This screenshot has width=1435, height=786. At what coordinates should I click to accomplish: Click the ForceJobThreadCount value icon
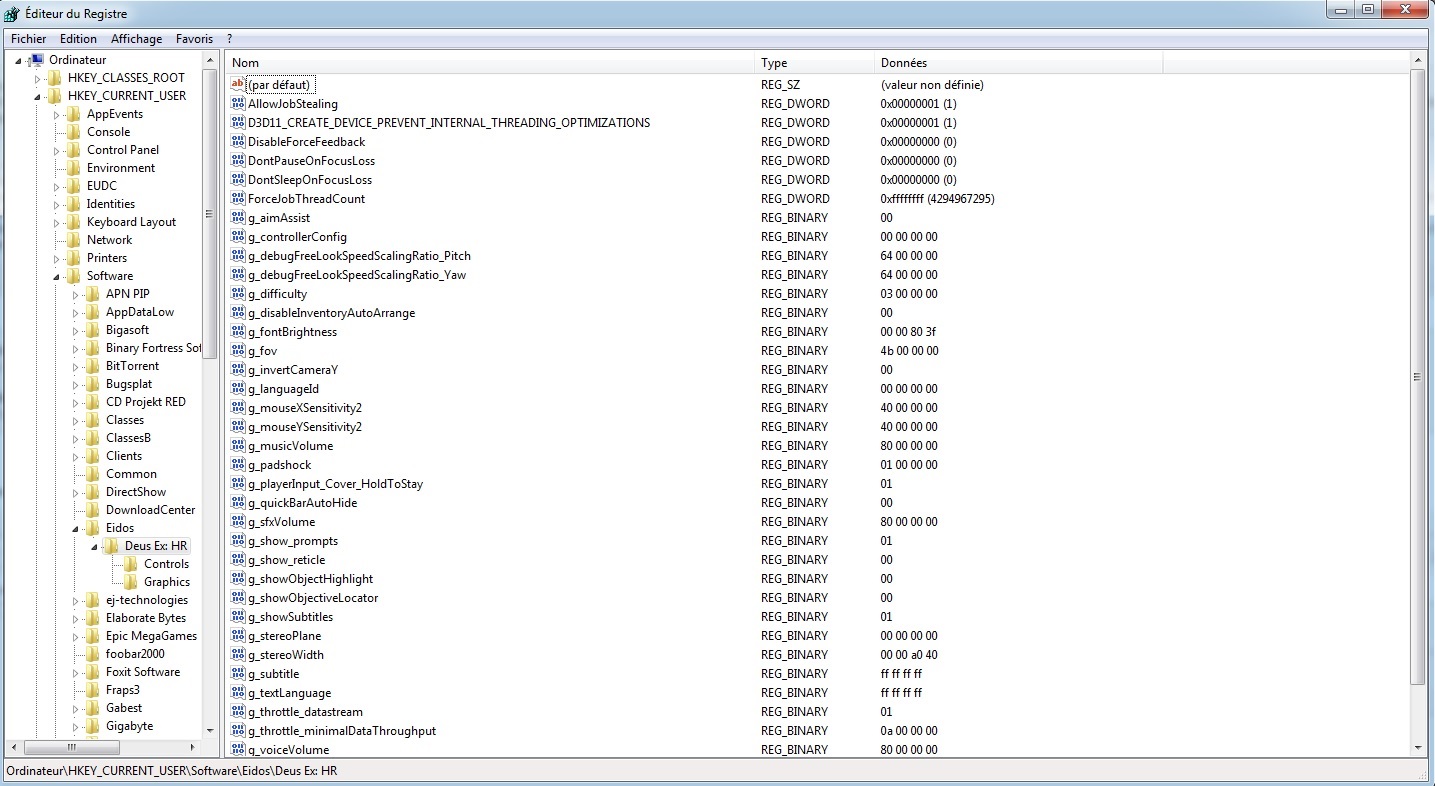click(x=238, y=198)
